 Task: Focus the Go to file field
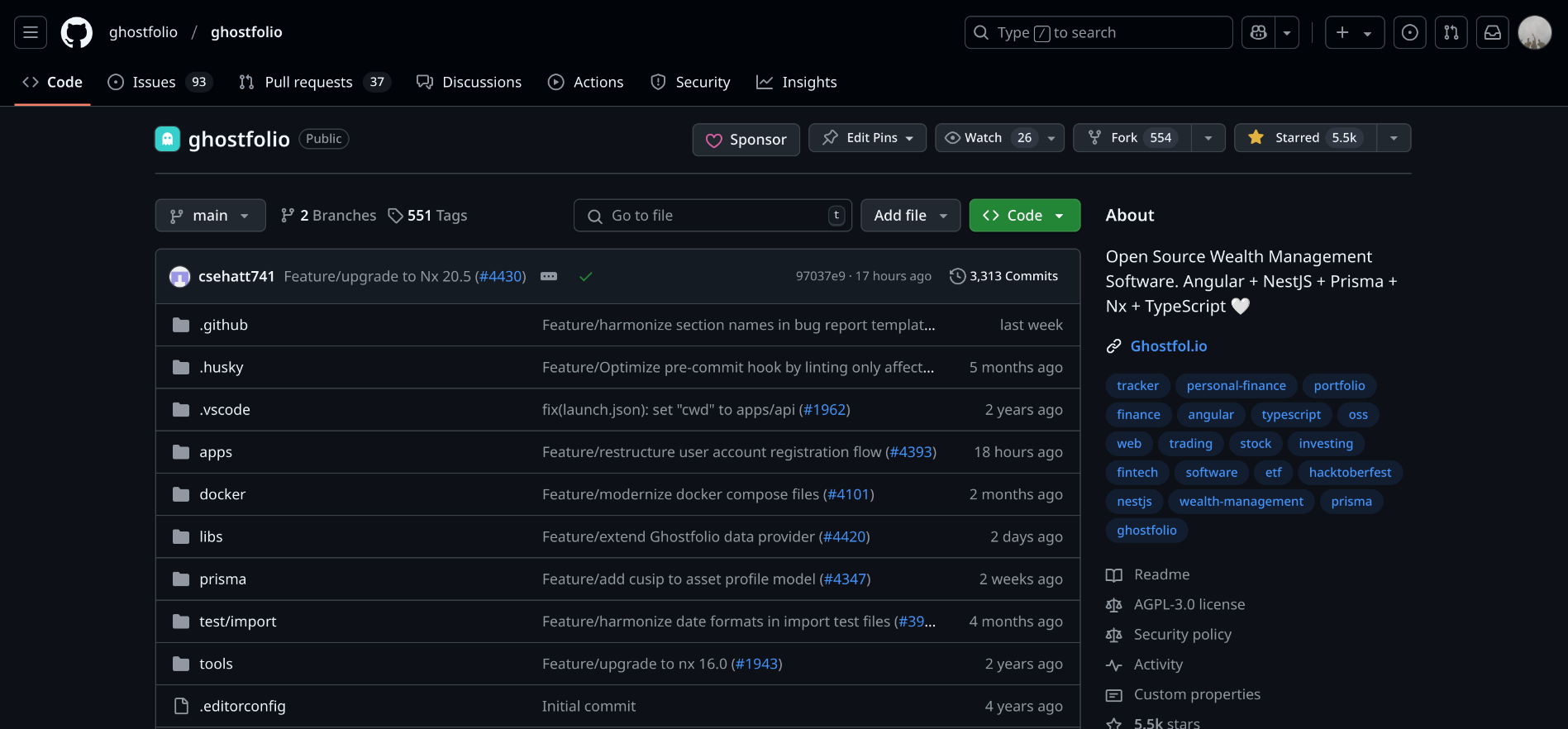pyautogui.click(x=713, y=216)
